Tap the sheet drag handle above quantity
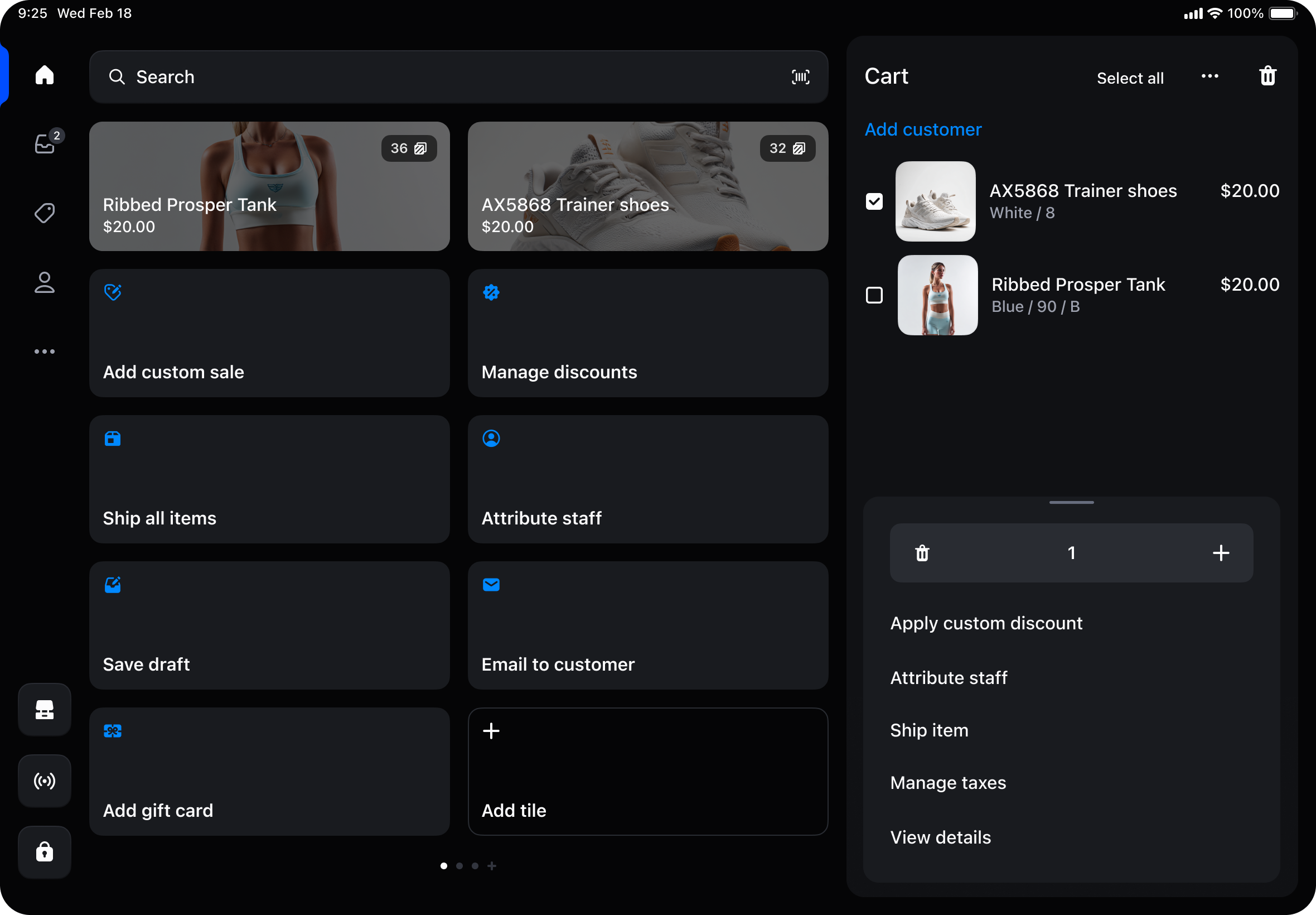1316x915 pixels. pos(1071,503)
